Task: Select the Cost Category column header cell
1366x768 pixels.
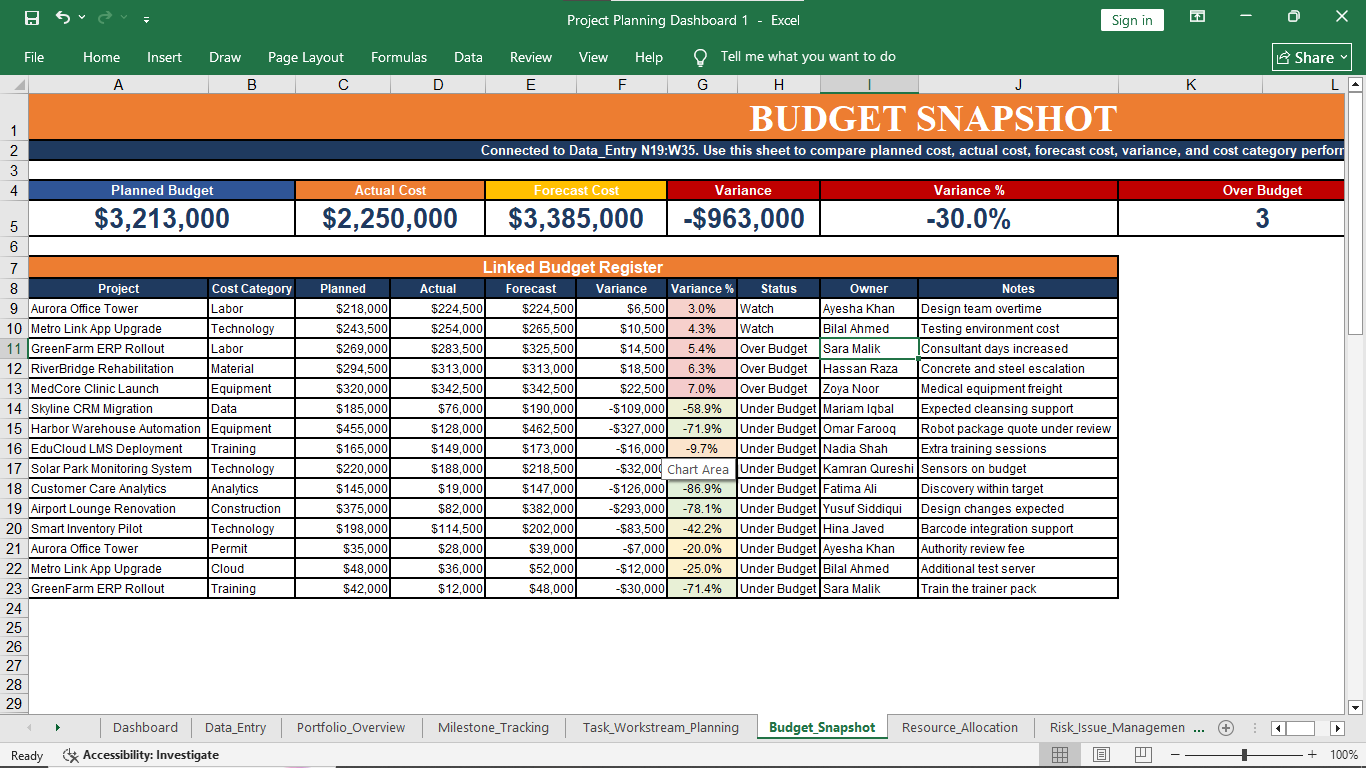Action: click(252, 288)
